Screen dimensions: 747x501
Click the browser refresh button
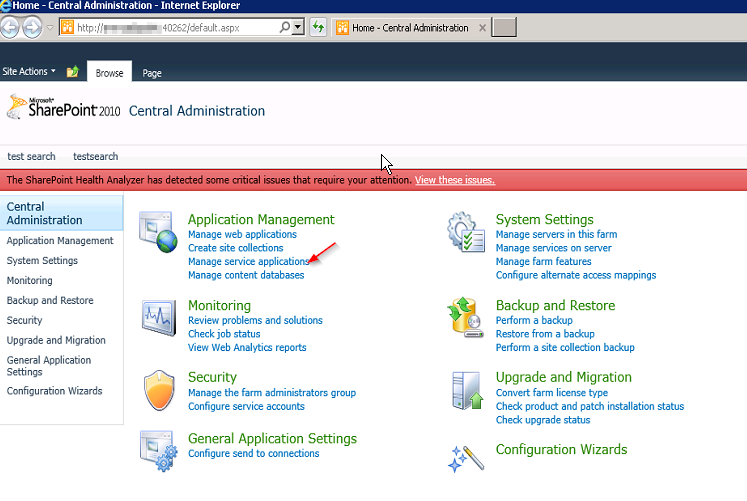(x=318, y=27)
